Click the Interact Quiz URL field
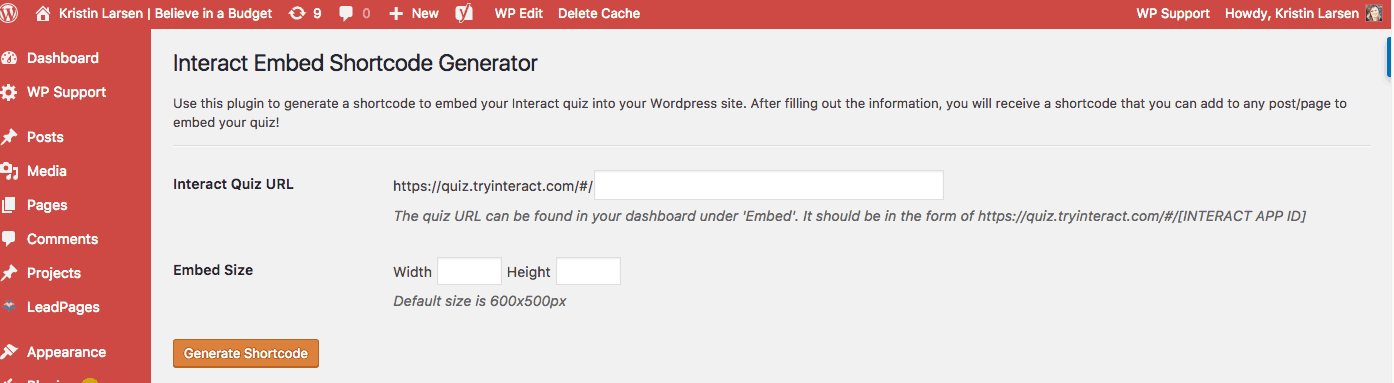 tap(769, 185)
